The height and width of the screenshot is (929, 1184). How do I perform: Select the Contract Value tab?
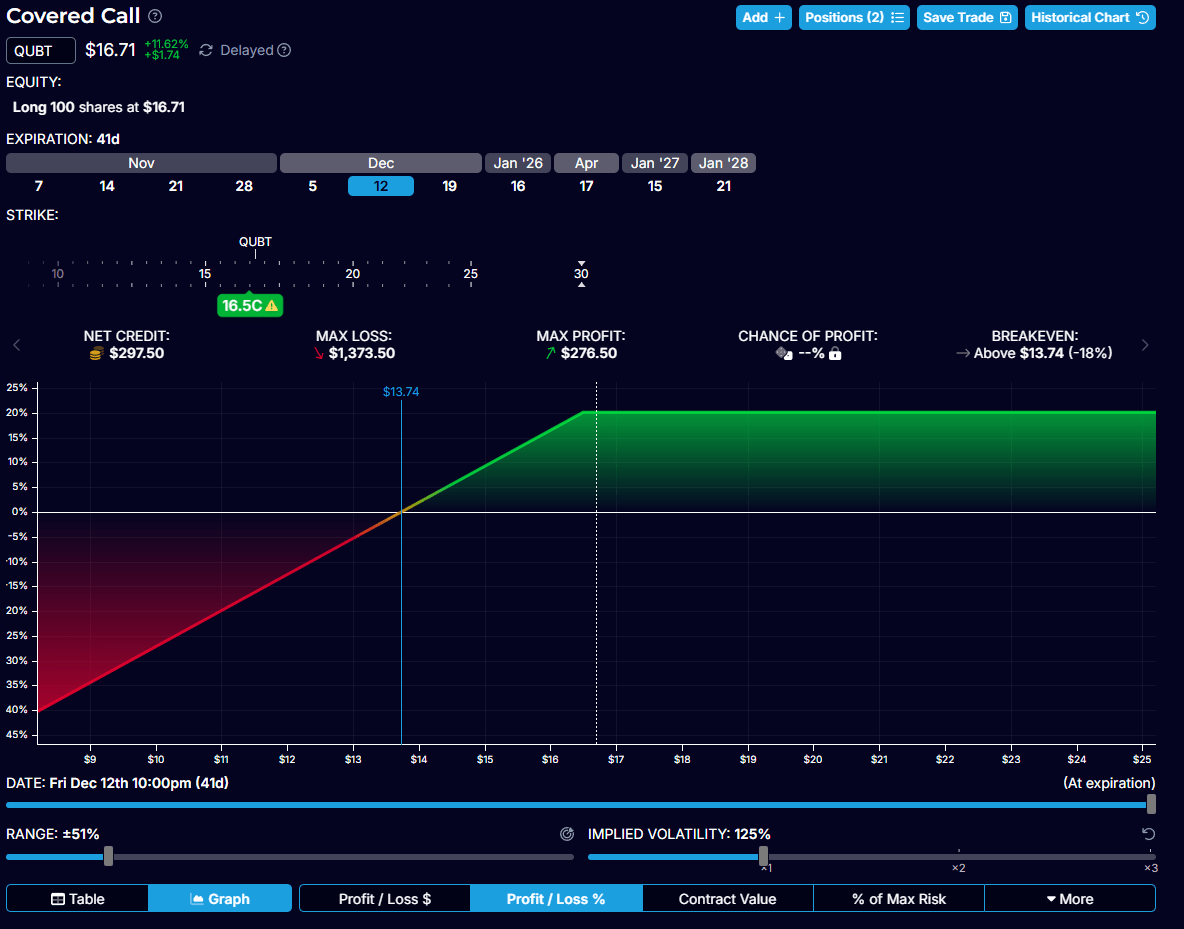[727, 899]
